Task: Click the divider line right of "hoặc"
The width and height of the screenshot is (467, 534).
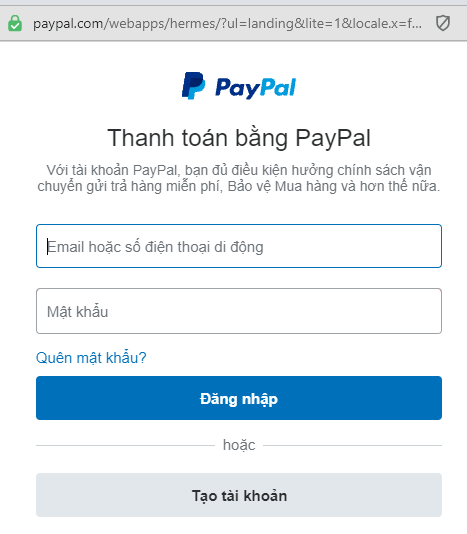Action: [353, 445]
